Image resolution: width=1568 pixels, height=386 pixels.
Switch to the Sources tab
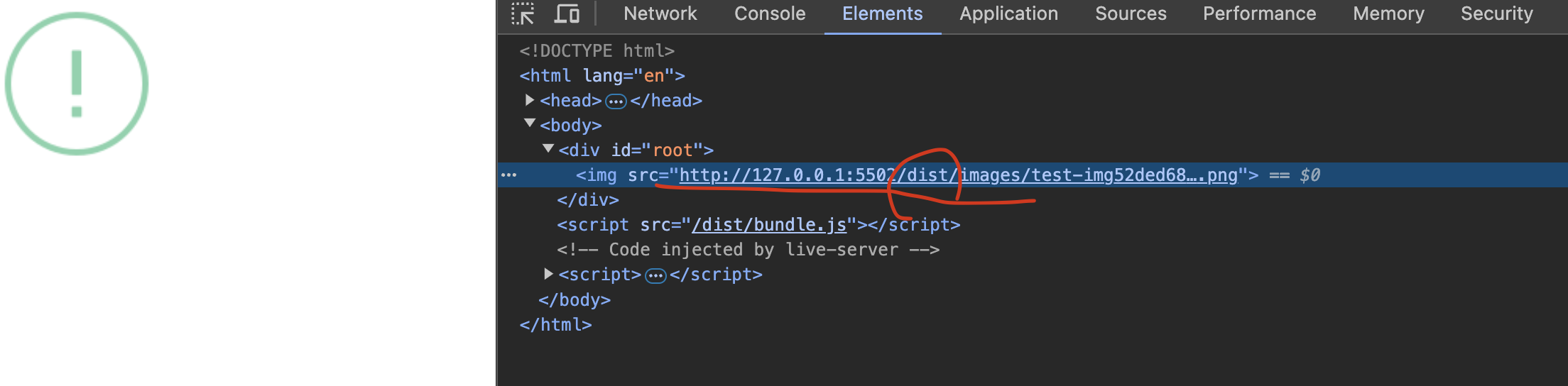click(x=1131, y=13)
